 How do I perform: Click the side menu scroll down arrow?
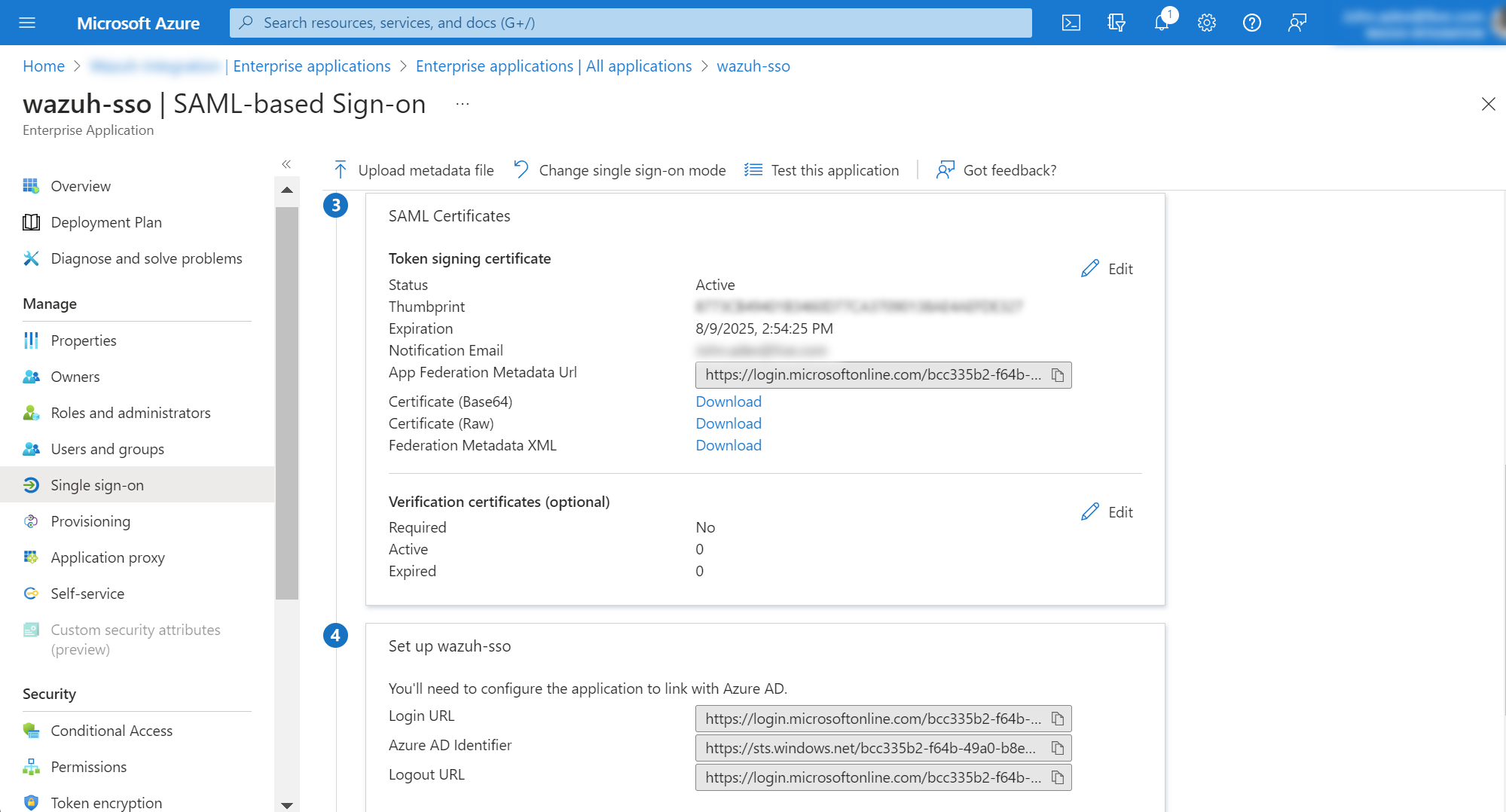pyautogui.click(x=287, y=804)
